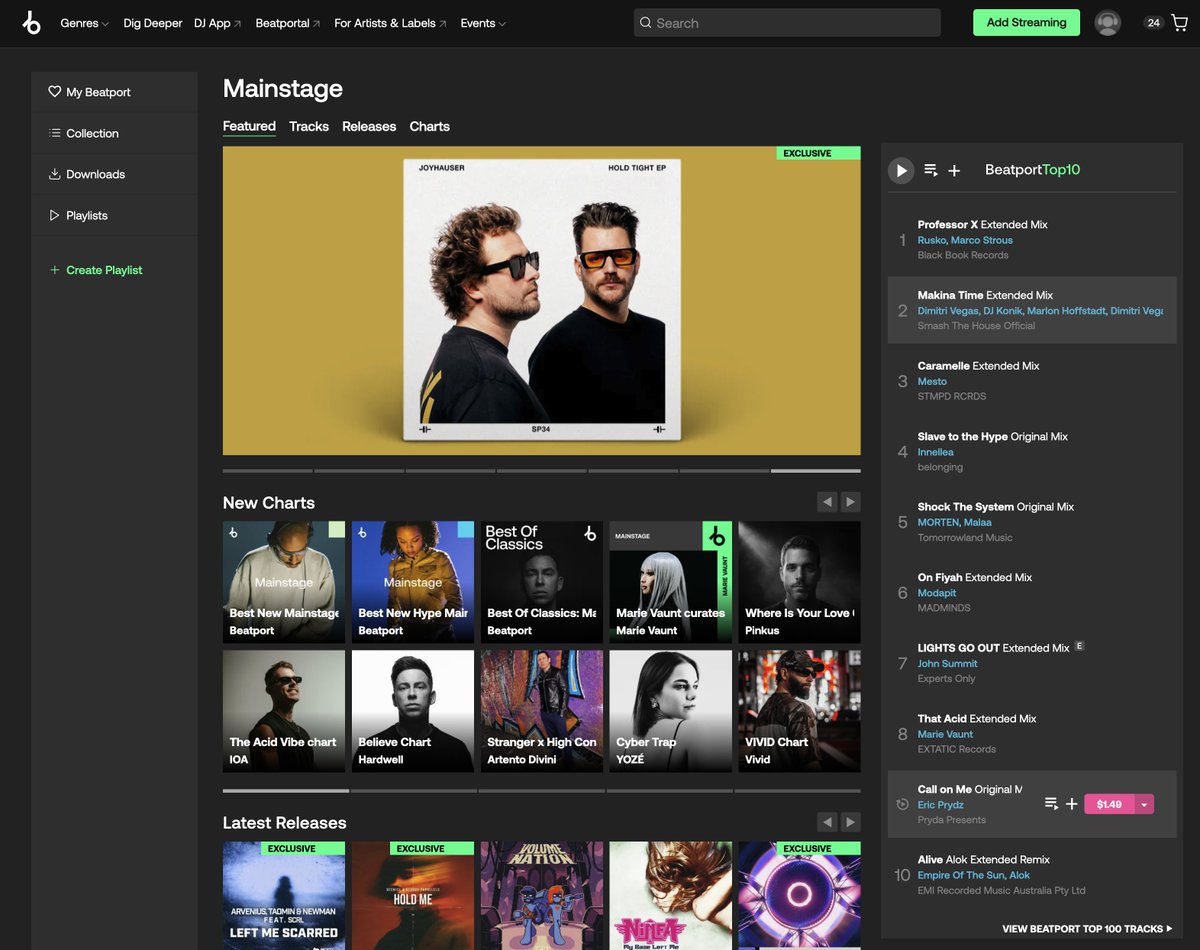Screen dimensions: 1200x950
Task: Open cart count badge 24
Action: (1154, 23)
